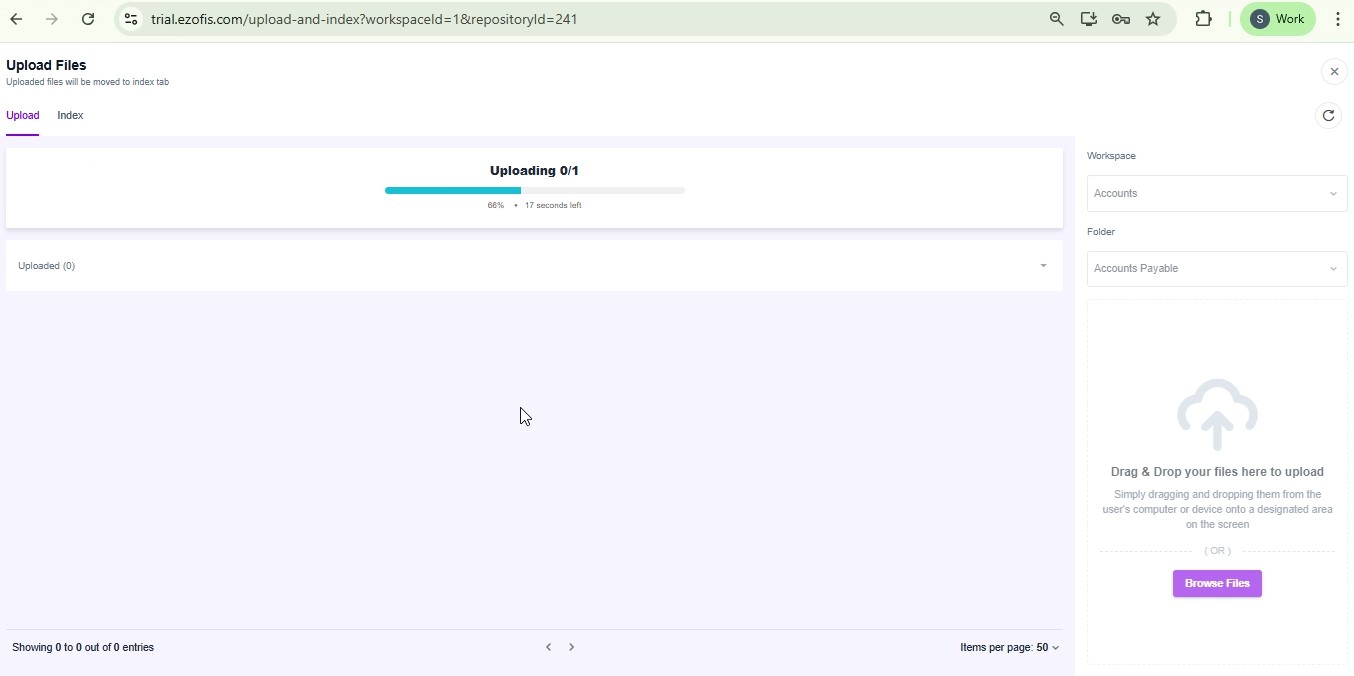Click the refresh icon in upload panel
Screen dimensions: 1354x676
tap(1328, 116)
